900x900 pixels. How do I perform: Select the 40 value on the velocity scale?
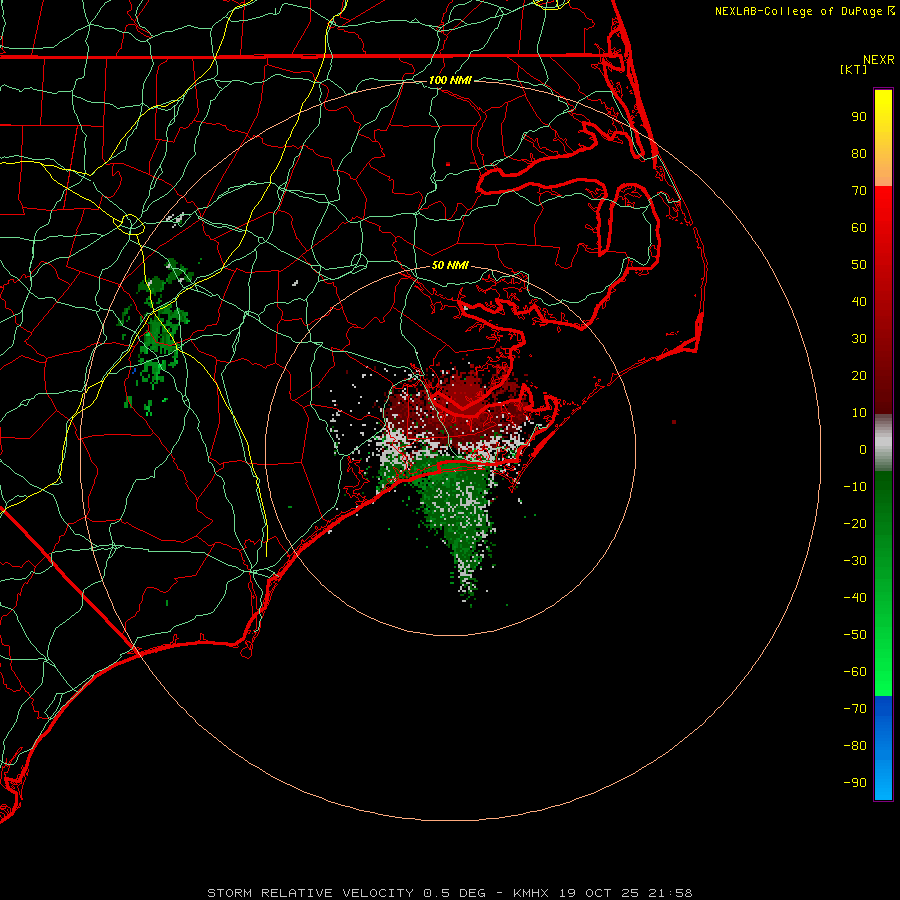tap(859, 302)
